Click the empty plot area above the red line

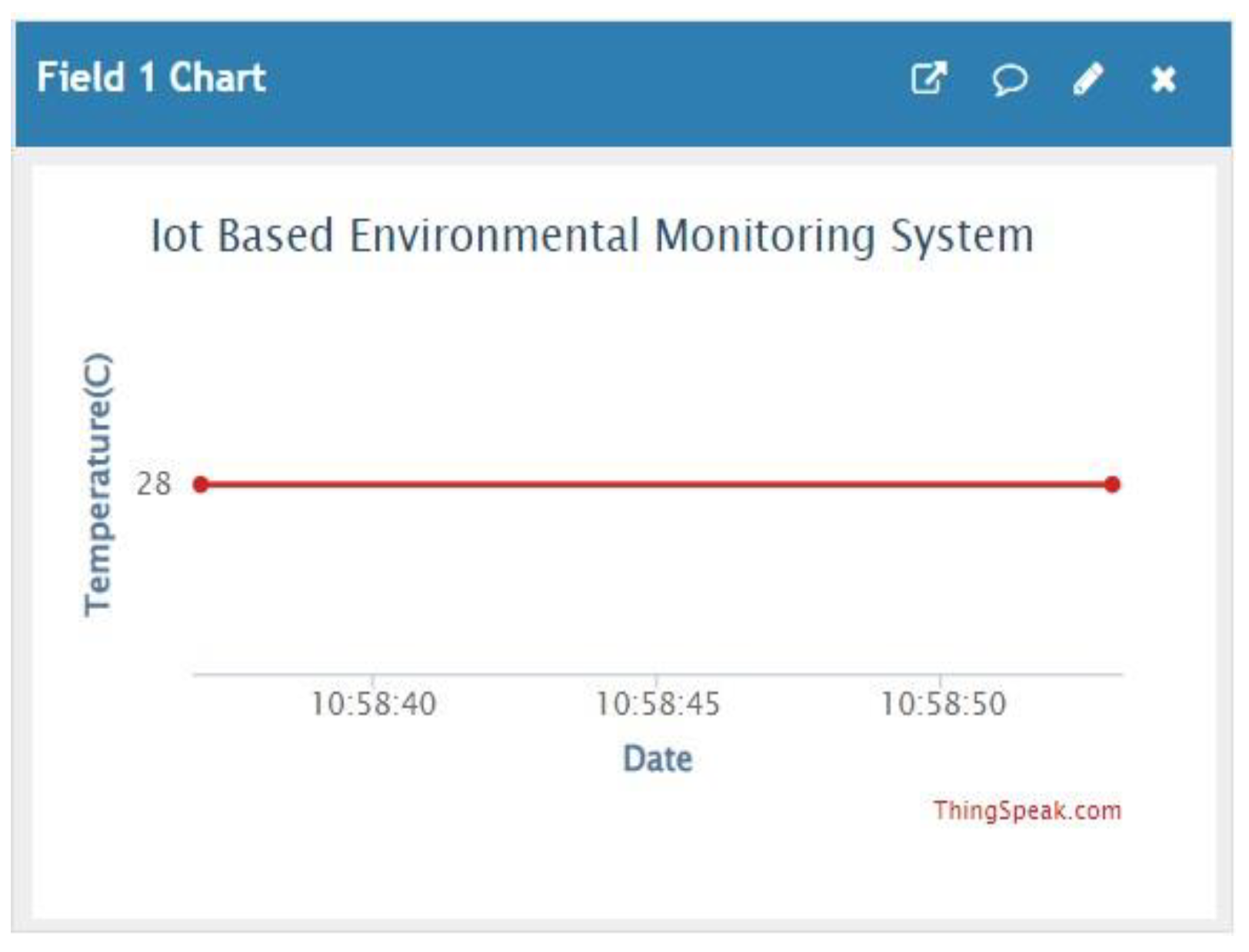[x=654, y=369]
